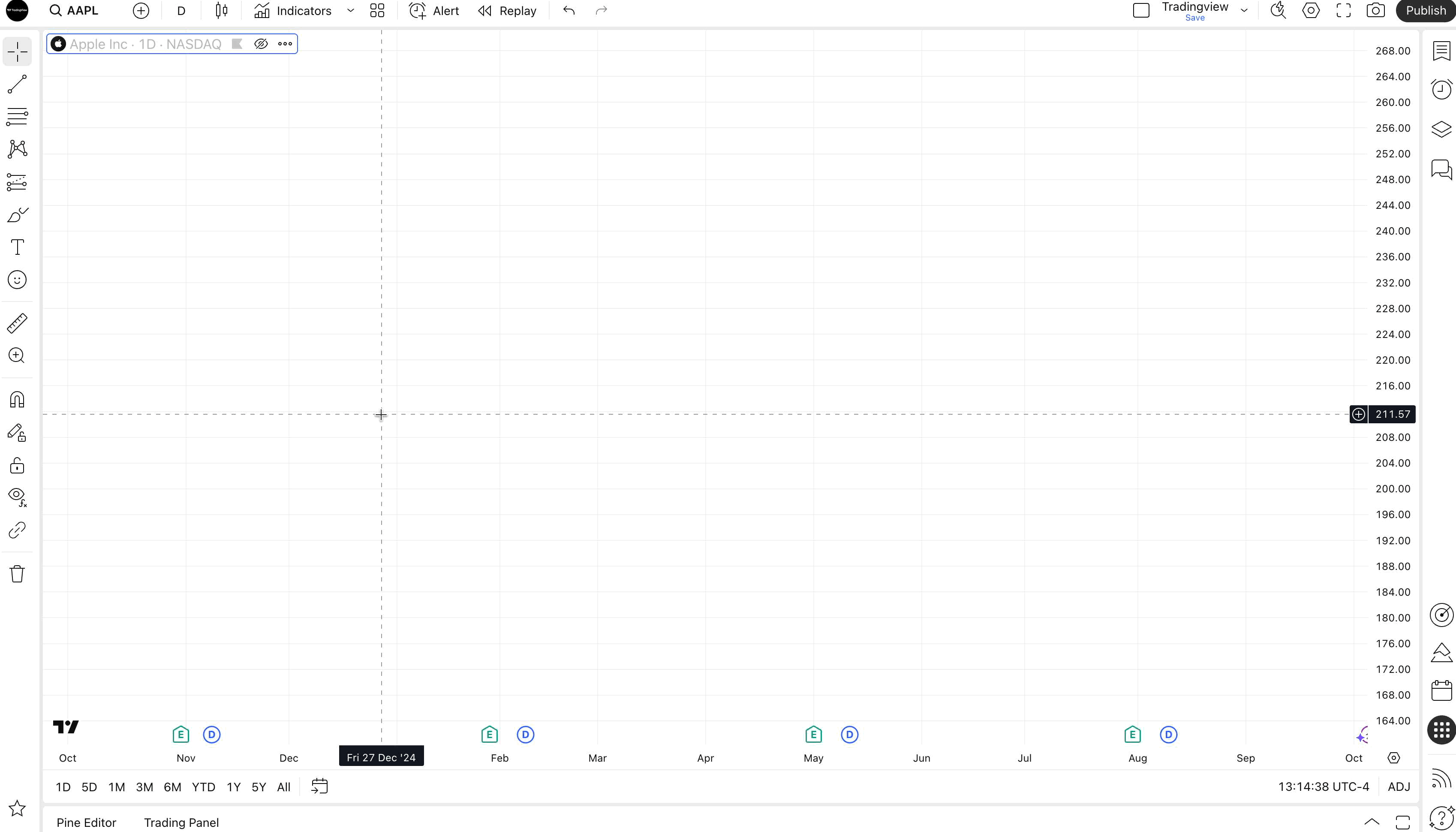Toggle the lock all drawings tool
The image size is (1456, 832).
pos(17,466)
